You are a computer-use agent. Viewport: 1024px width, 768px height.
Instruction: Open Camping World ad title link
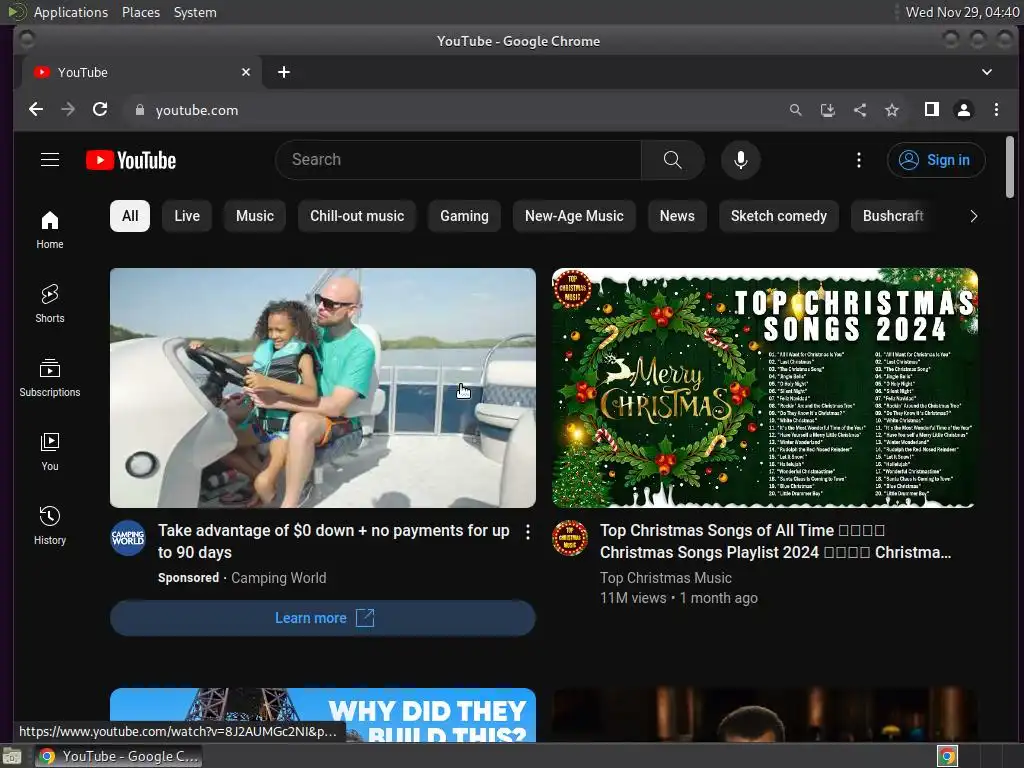coord(334,541)
